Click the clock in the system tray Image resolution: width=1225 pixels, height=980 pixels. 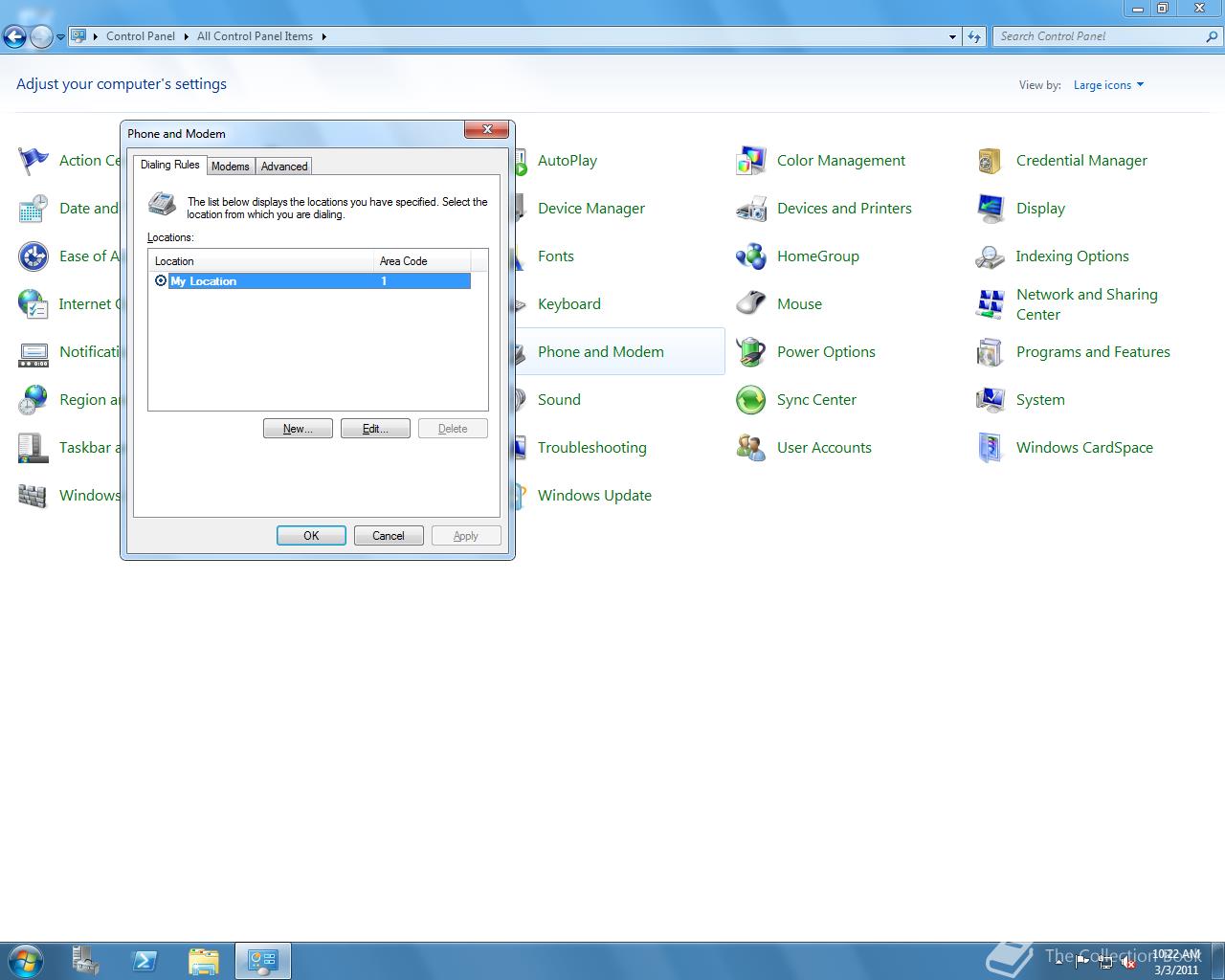point(1176,962)
